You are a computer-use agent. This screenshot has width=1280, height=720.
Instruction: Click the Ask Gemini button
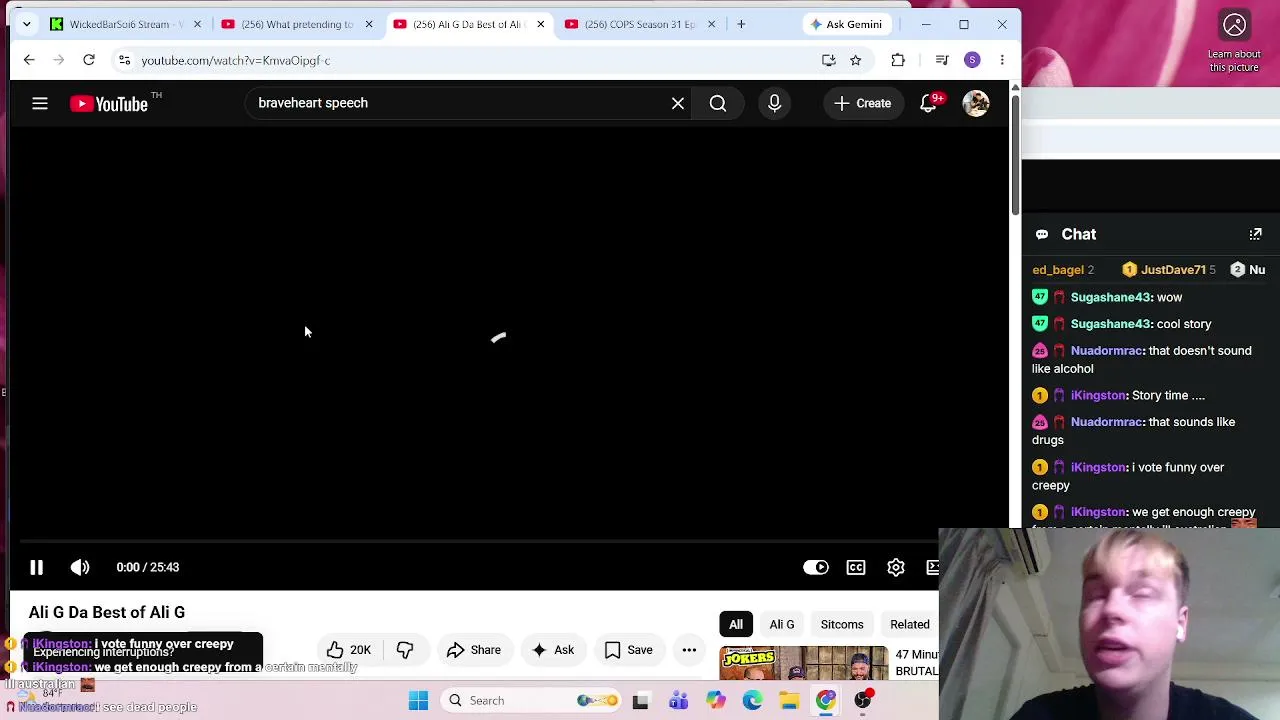click(846, 24)
